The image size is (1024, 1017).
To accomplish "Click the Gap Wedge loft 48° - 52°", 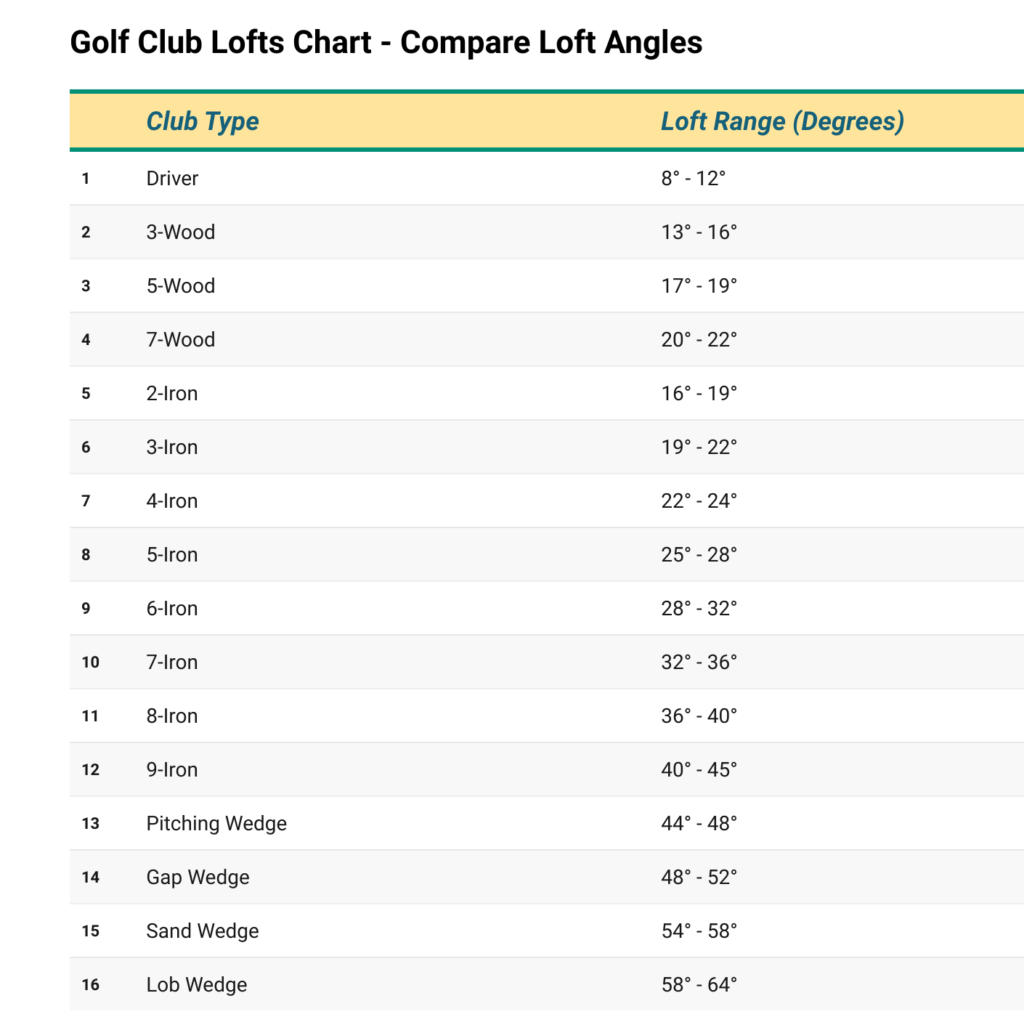I will (x=698, y=878).
